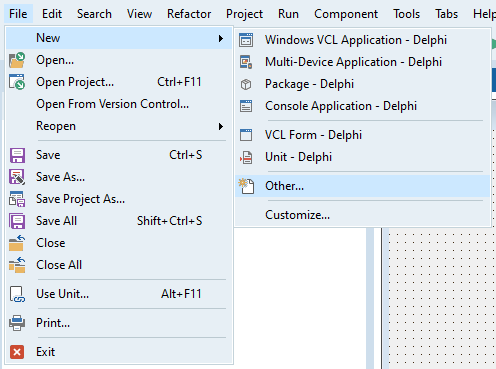Click the Unit document icon
The height and width of the screenshot is (369, 496).
(x=246, y=157)
